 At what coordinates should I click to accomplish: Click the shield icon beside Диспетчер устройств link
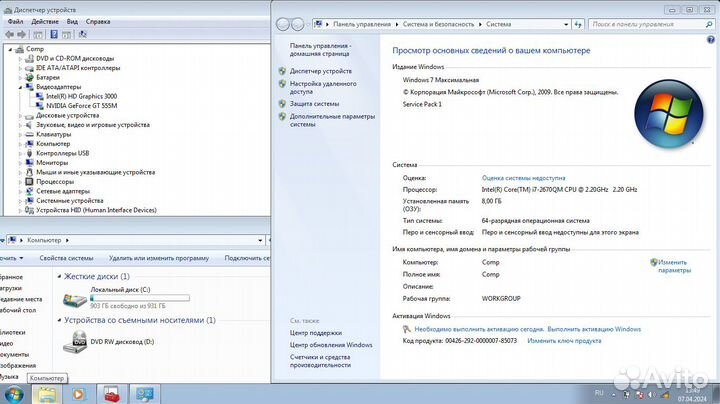tap(282, 71)
